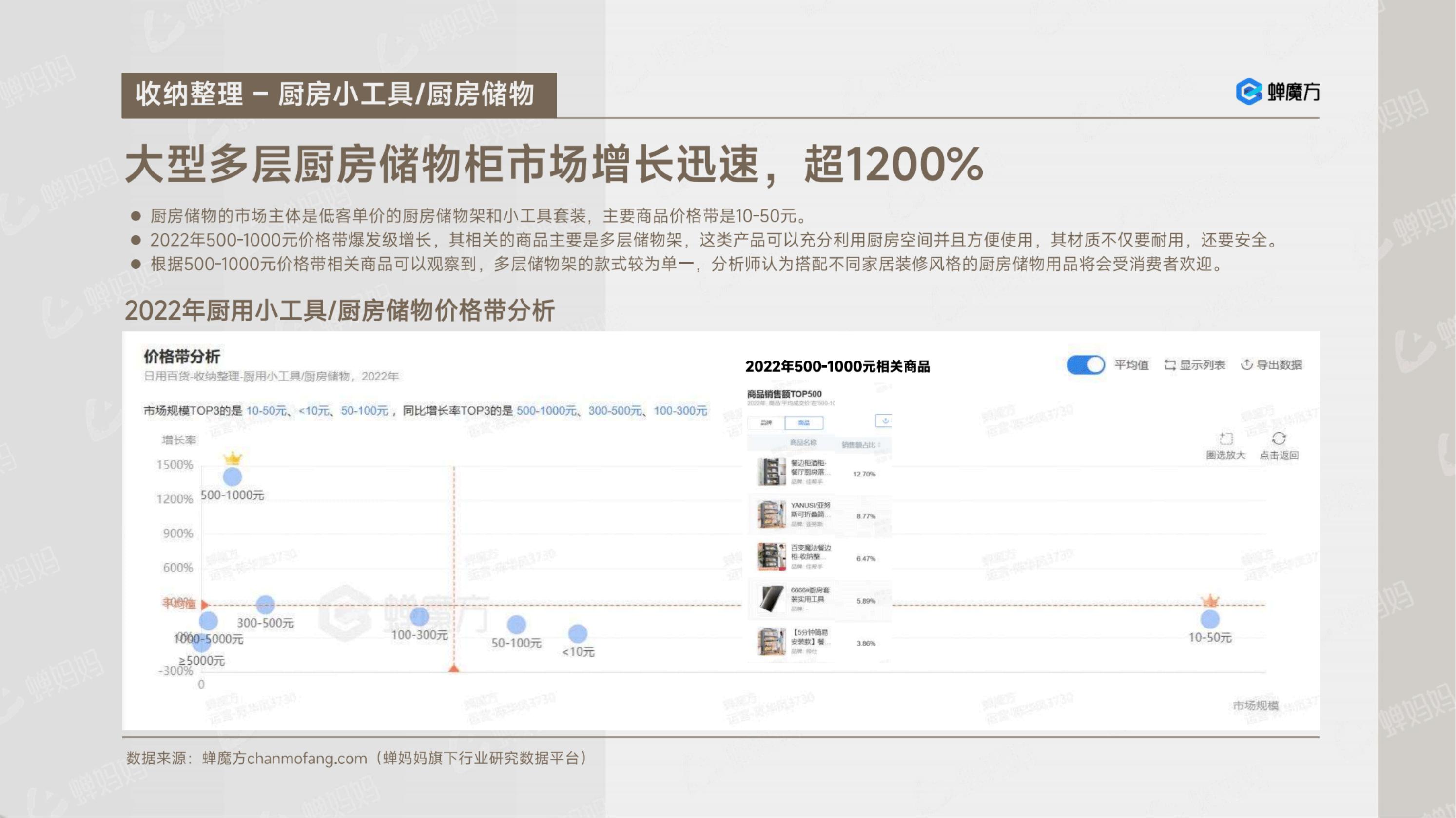Click the blue 300-500元 link in summary
Screen dimensions: 1456x818
tap(615, 411)
